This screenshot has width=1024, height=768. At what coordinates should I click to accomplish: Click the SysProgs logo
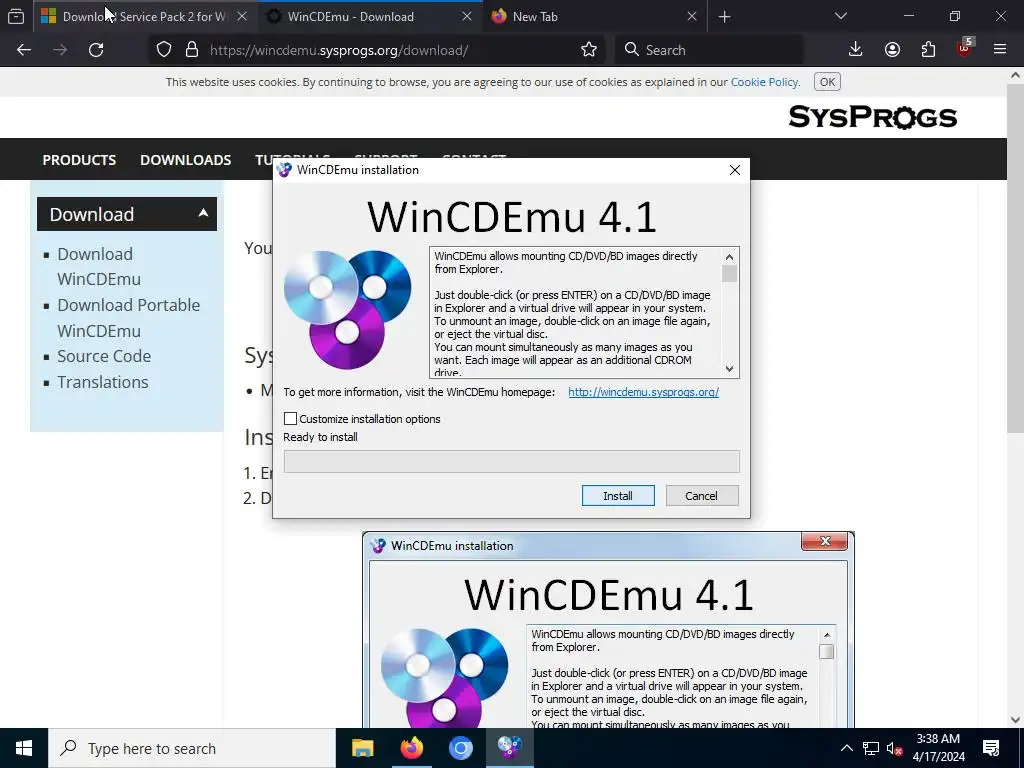(872, 118)
